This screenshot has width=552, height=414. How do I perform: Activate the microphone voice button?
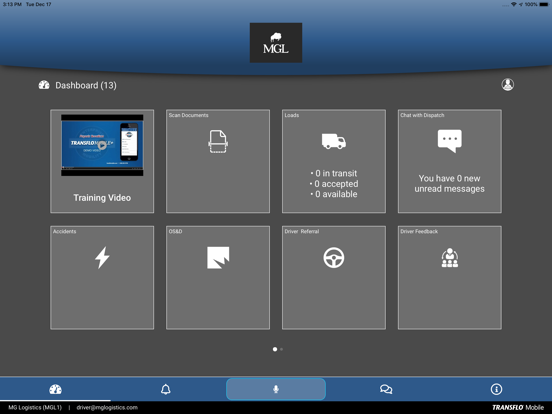coord(276,389)
